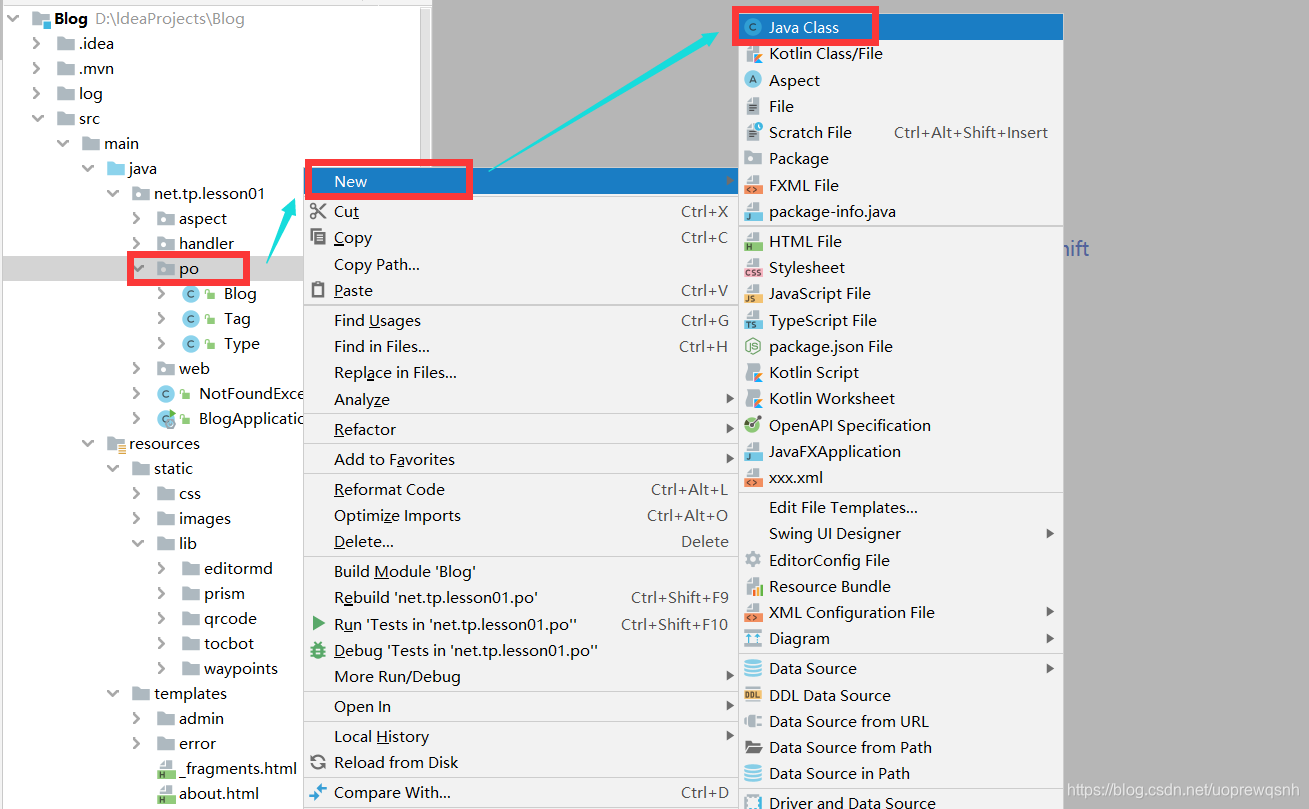The width and height of the screenshot is (1309, 809).
Task: Select Package in New submenu
Action: click(x=901, y=158)
